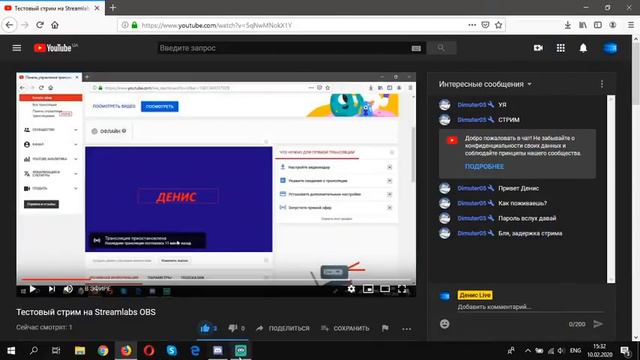Open Streamlabs OBS from taskbar
Screen dimensions: 640x360
241,351
